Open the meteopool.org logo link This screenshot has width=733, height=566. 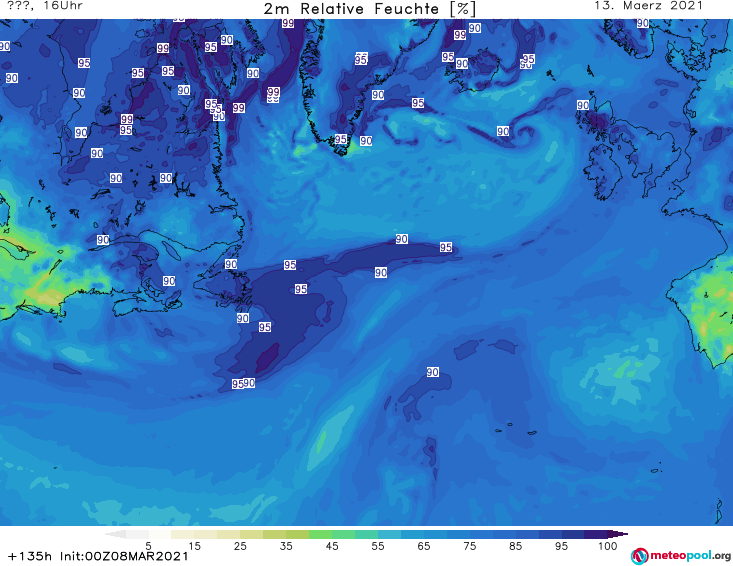coord(681,556)
